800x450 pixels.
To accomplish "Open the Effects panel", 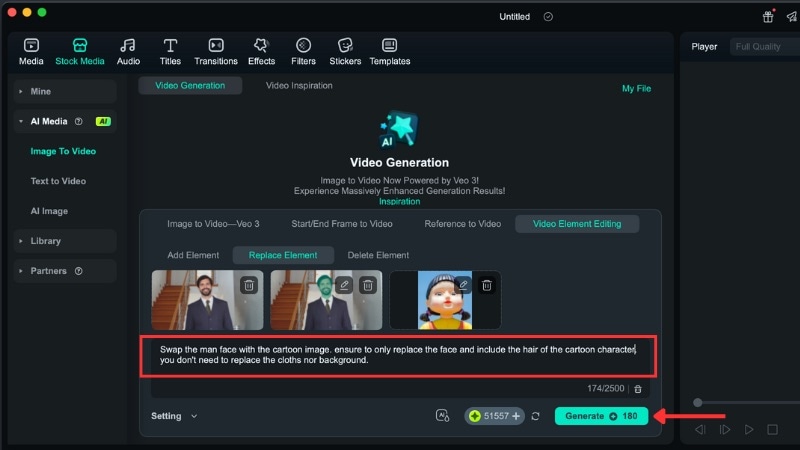I will (x=261, y=52).
